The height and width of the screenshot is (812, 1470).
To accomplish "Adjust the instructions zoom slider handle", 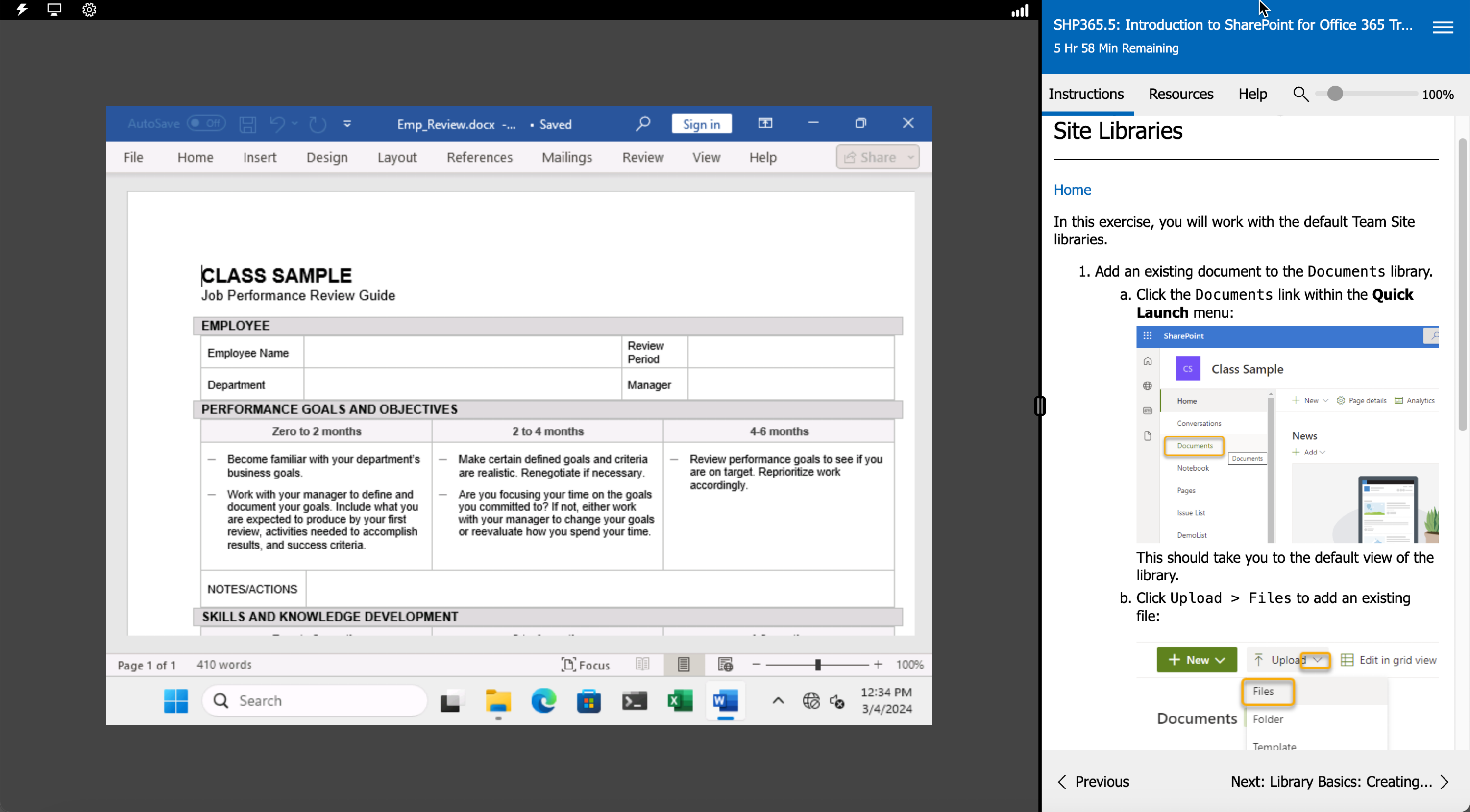I will 1334,94.
